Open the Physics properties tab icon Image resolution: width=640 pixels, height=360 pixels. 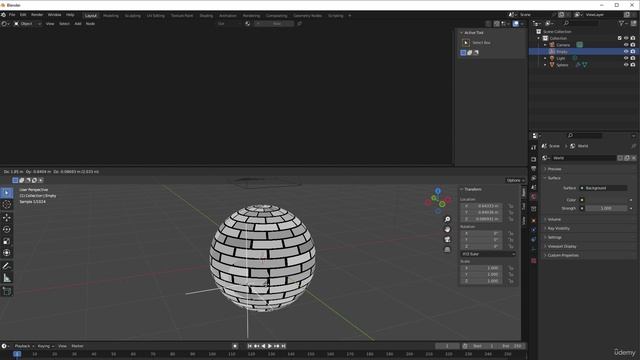tap(533, 230)
